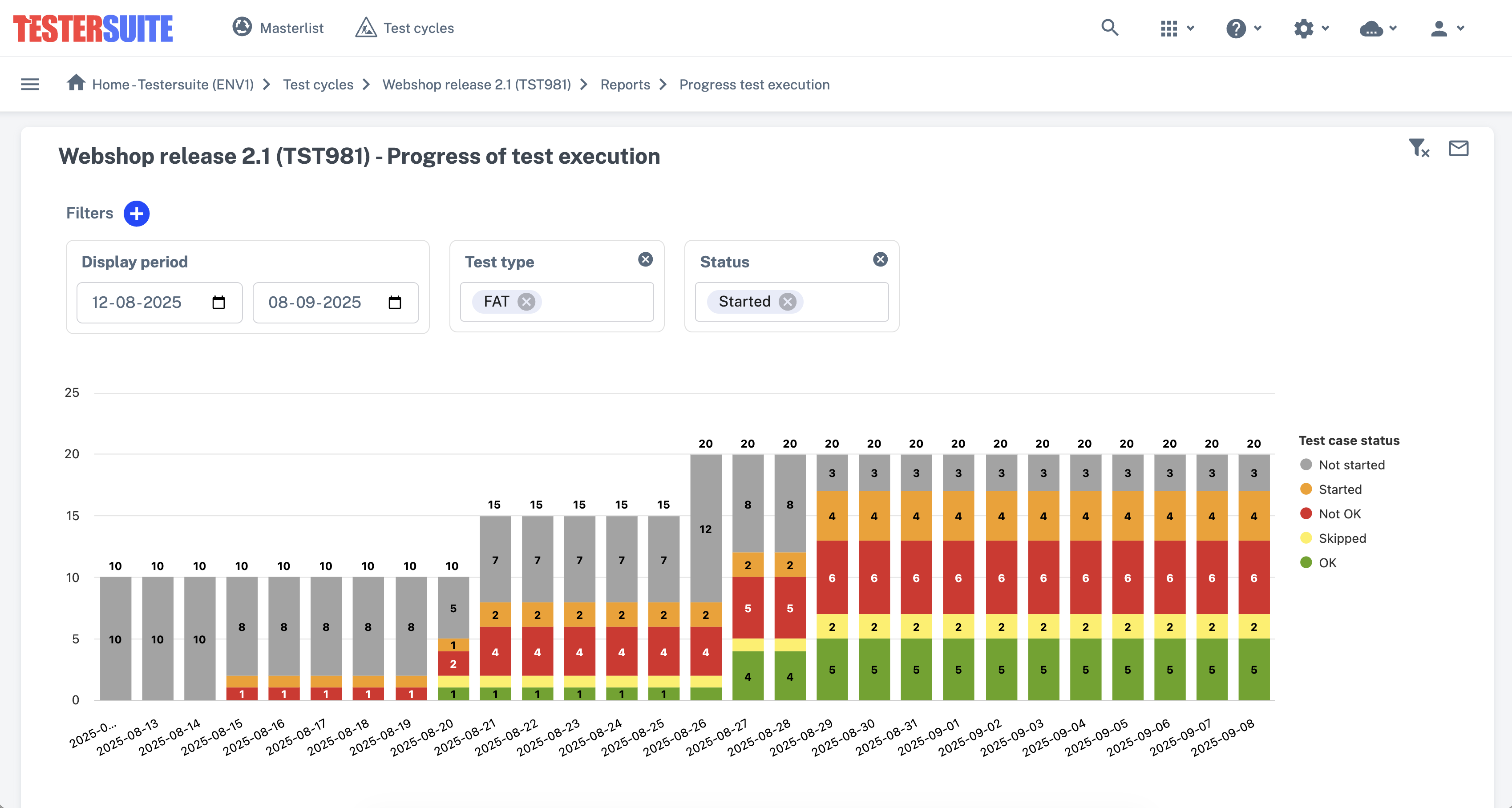Open Webshop release 2.1 (TST981) breadcrumb

click(477, 85)
